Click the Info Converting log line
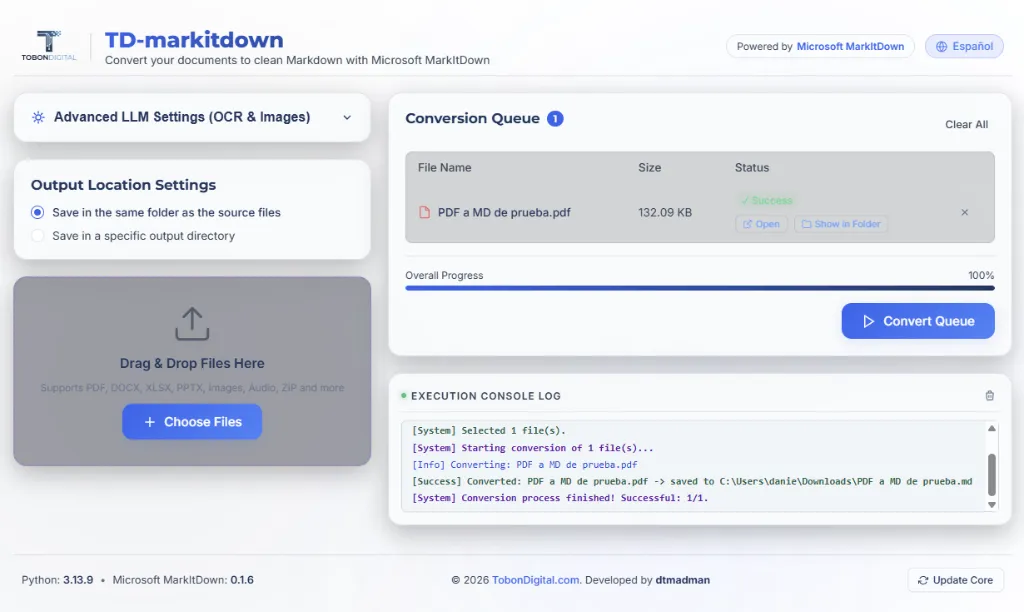This screenshot has width=1024, height=612. click(x=524, y=465)
